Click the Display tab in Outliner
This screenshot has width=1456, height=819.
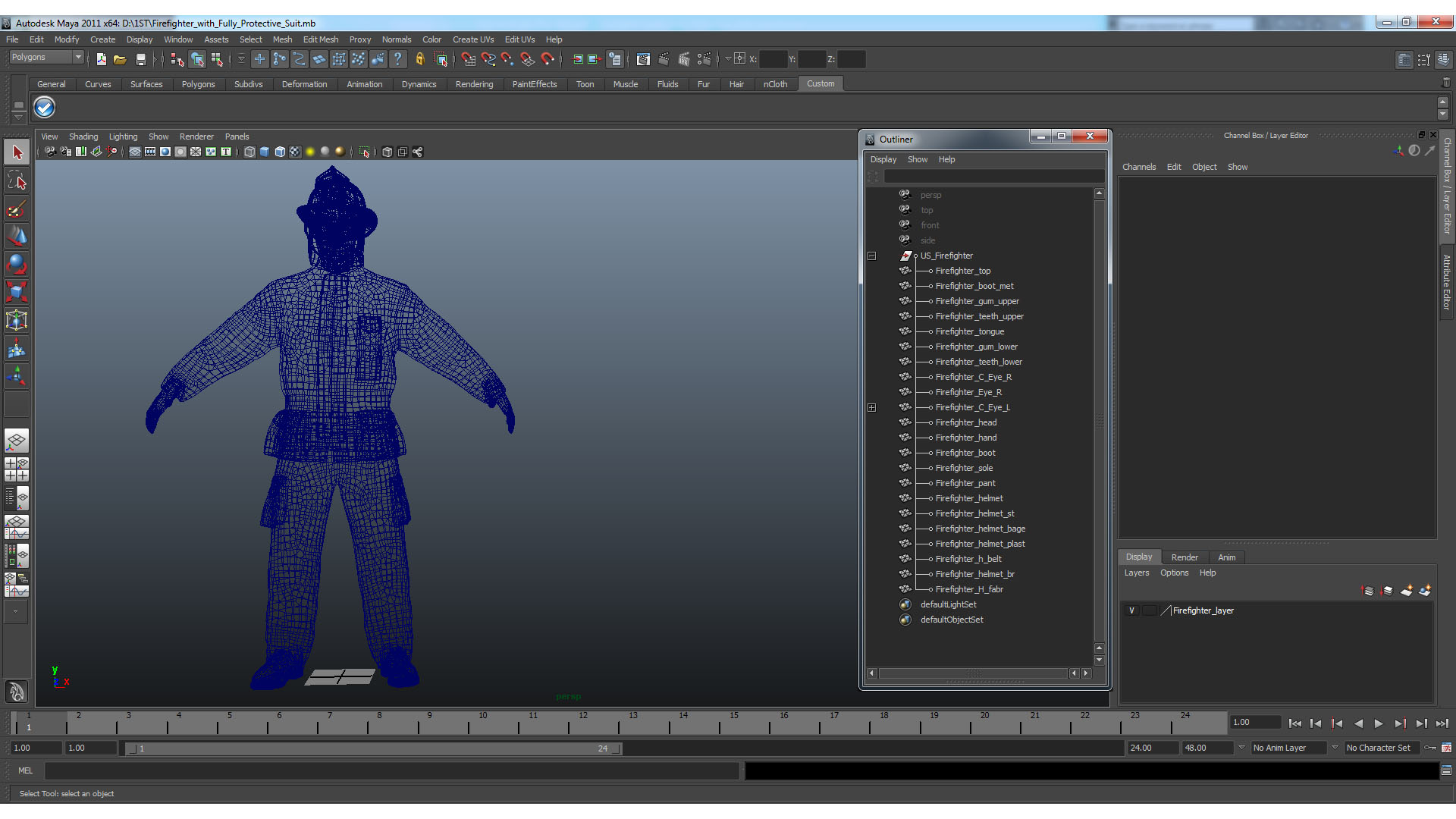point(883,158)
